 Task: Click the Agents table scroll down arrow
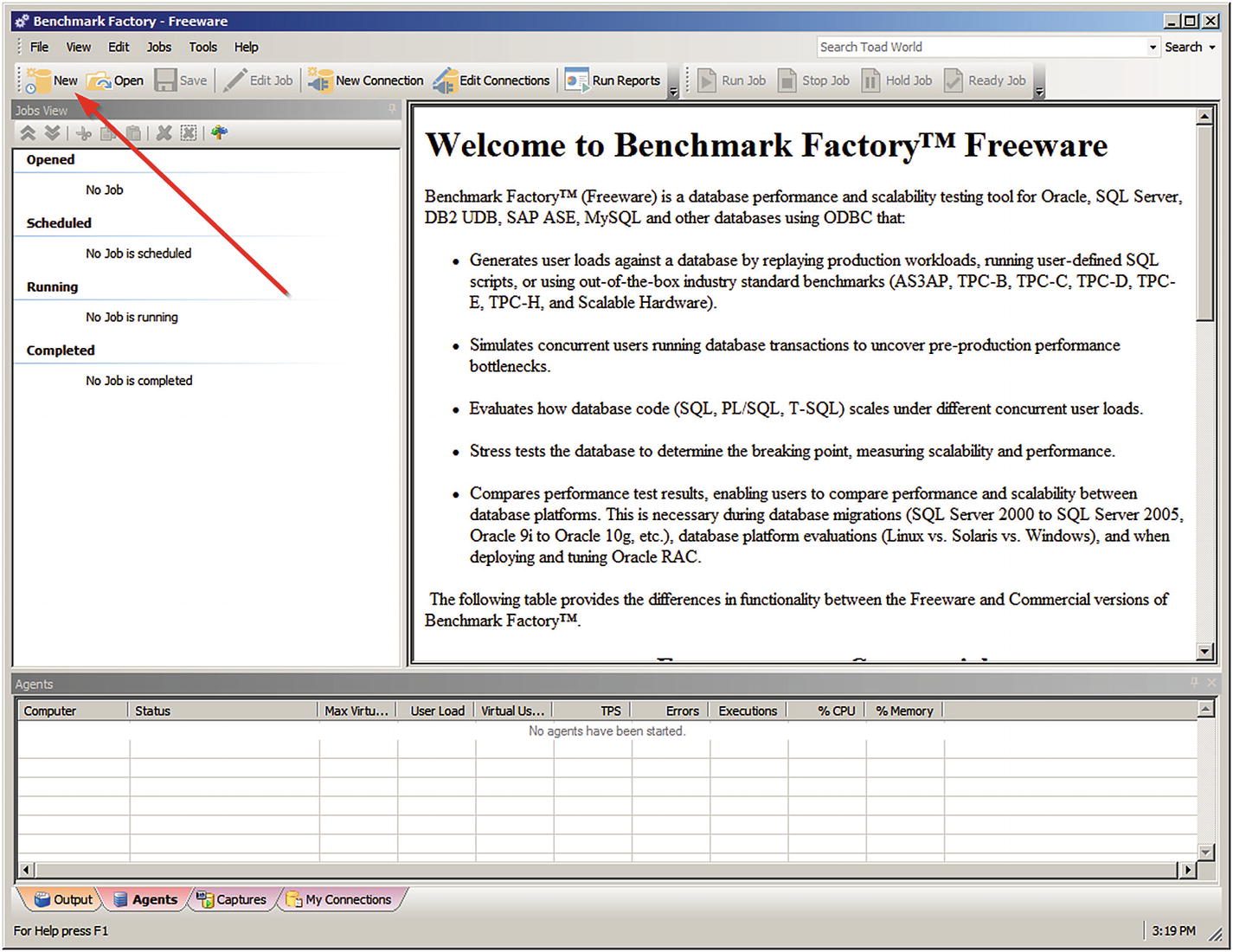click(1205, 852)
